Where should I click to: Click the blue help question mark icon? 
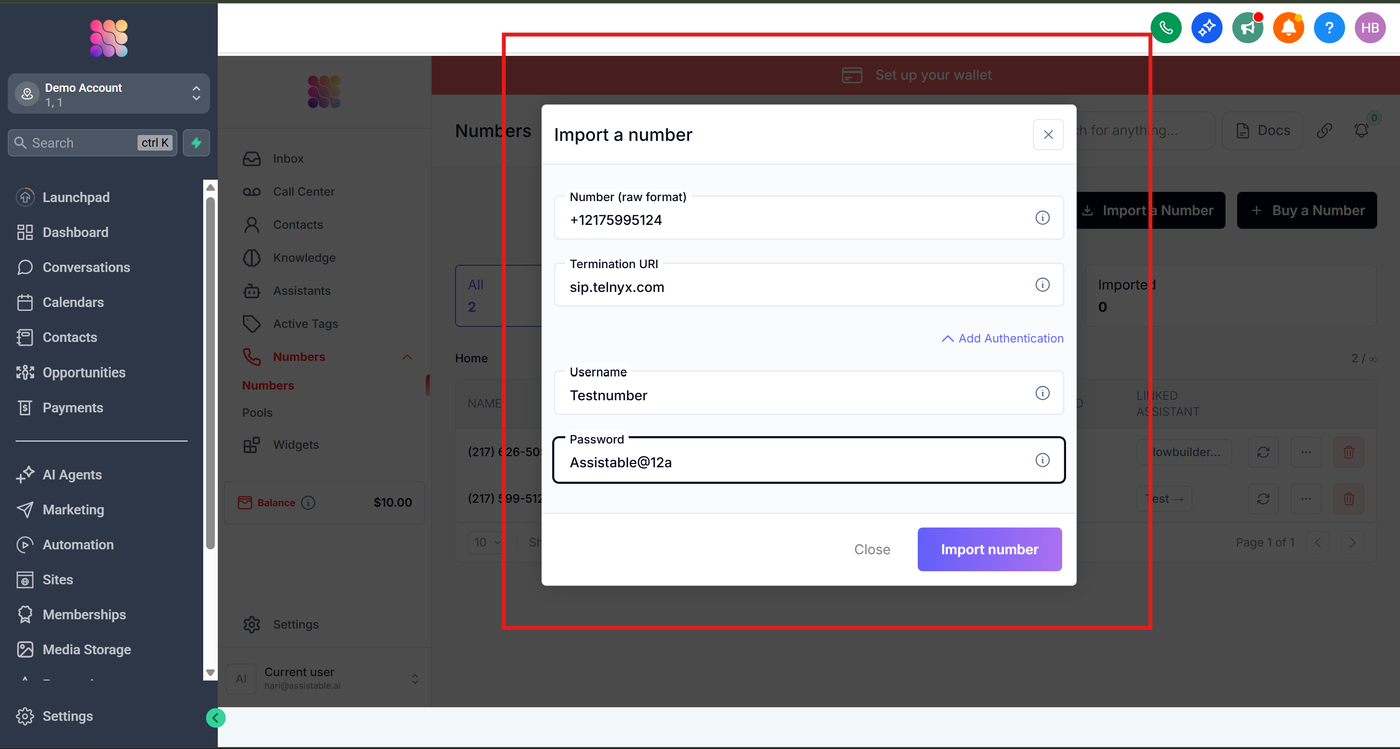click(1329, 28)
